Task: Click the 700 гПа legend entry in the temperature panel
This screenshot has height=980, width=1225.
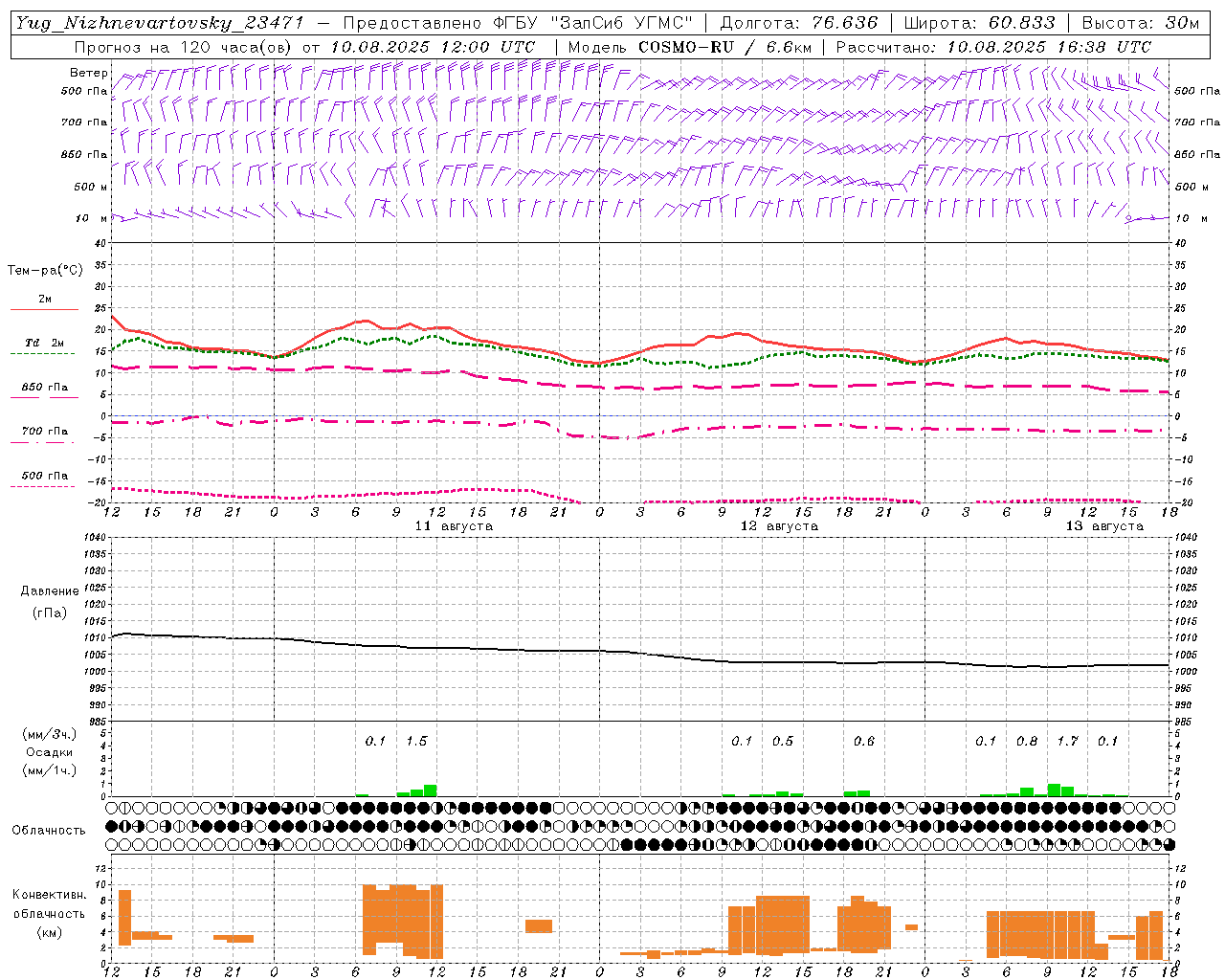Action: click(44, 431)
